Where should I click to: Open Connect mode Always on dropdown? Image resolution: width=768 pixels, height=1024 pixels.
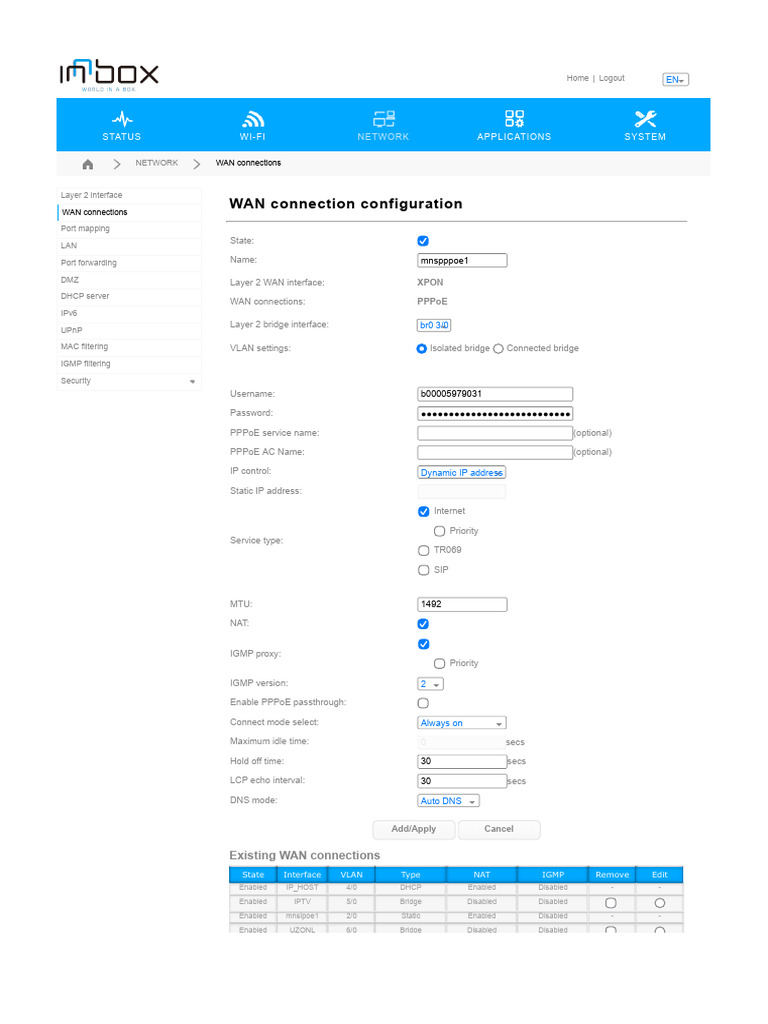(462, 723)
